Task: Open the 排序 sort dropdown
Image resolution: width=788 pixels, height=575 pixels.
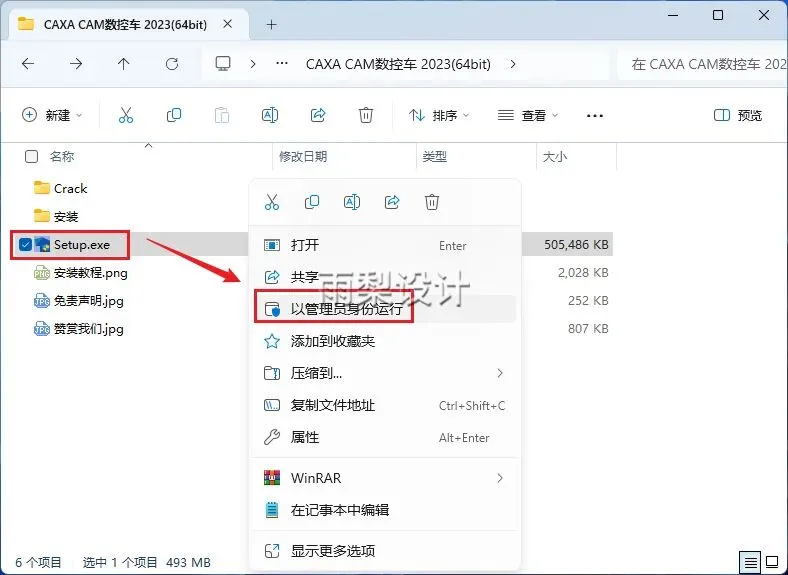Action: point(440,116)
